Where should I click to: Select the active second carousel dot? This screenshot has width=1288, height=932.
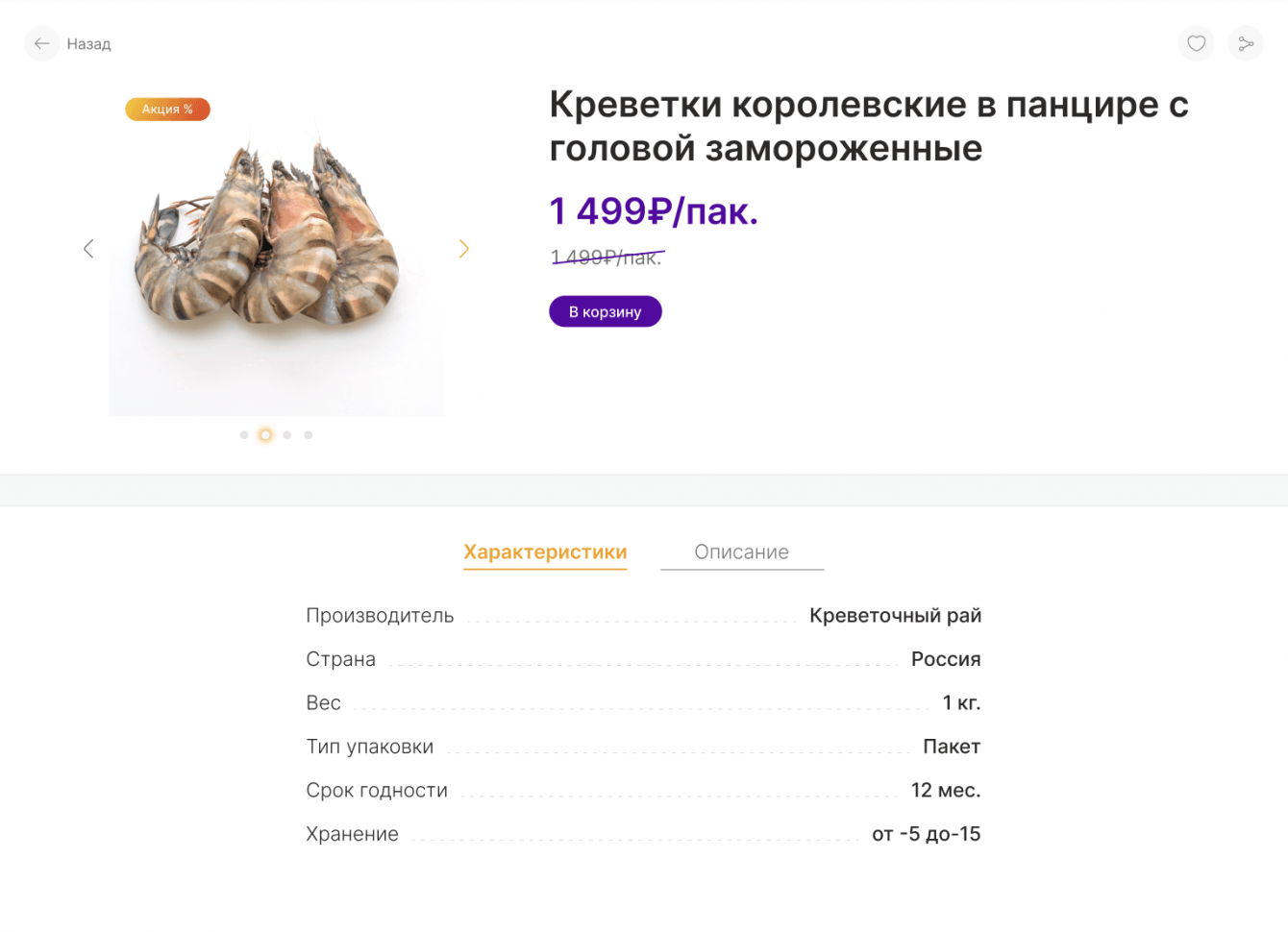[265, 435]
